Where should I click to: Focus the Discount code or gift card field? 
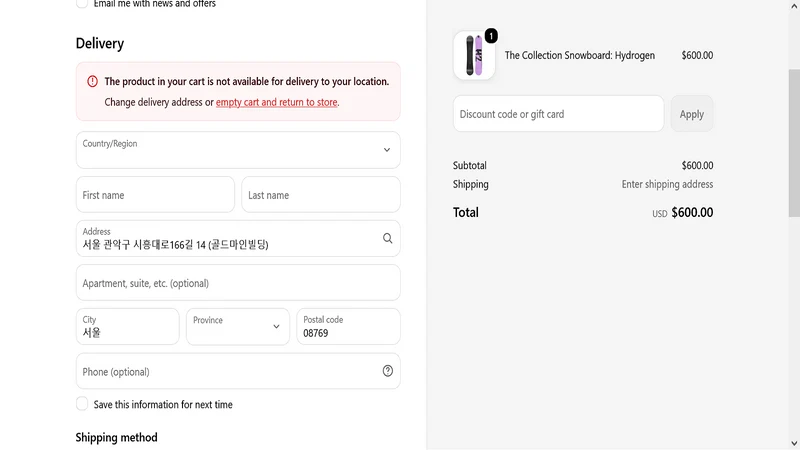pyautogui.click(x=559, y=114)
